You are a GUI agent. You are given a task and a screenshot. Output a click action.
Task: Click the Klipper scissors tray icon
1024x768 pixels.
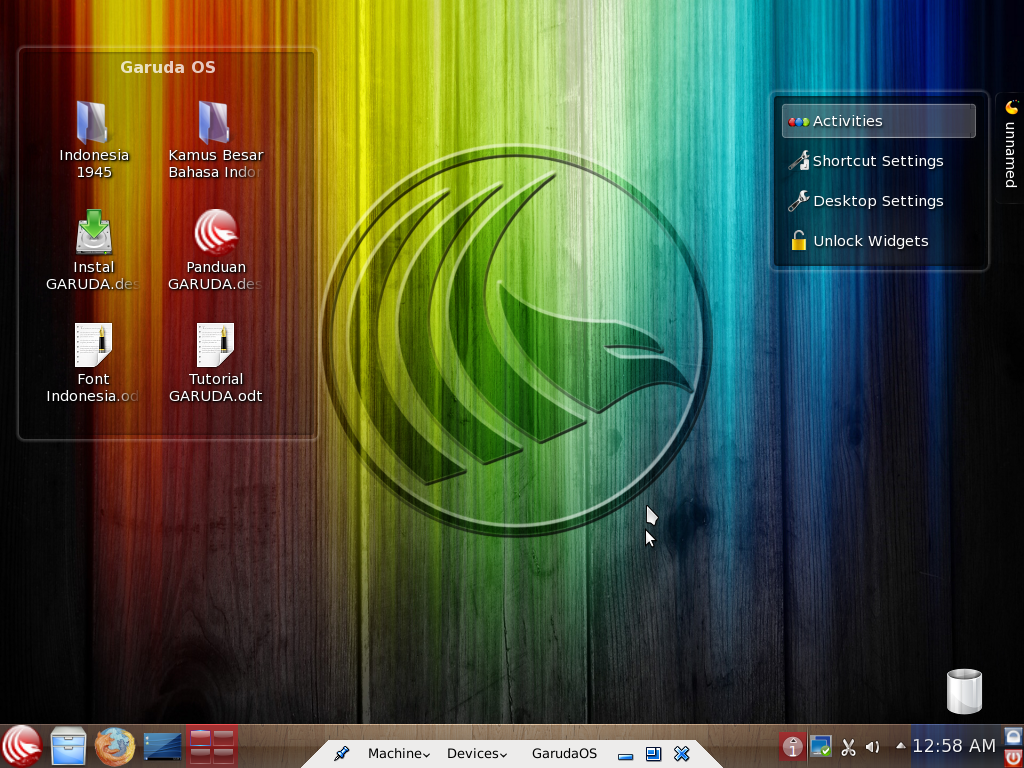point(848,746)
